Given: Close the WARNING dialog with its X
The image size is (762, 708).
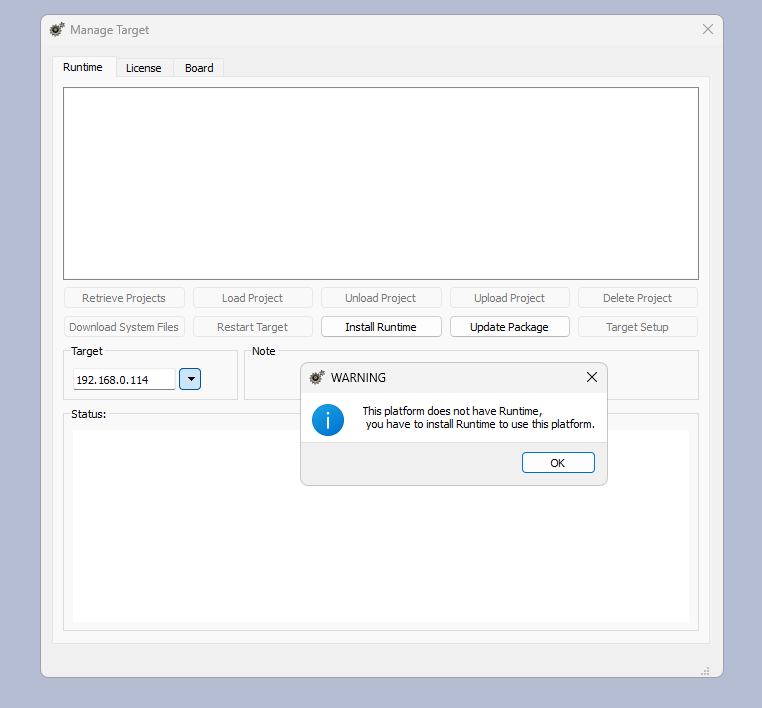Looking at the screenshot, I should coord(591,377).
